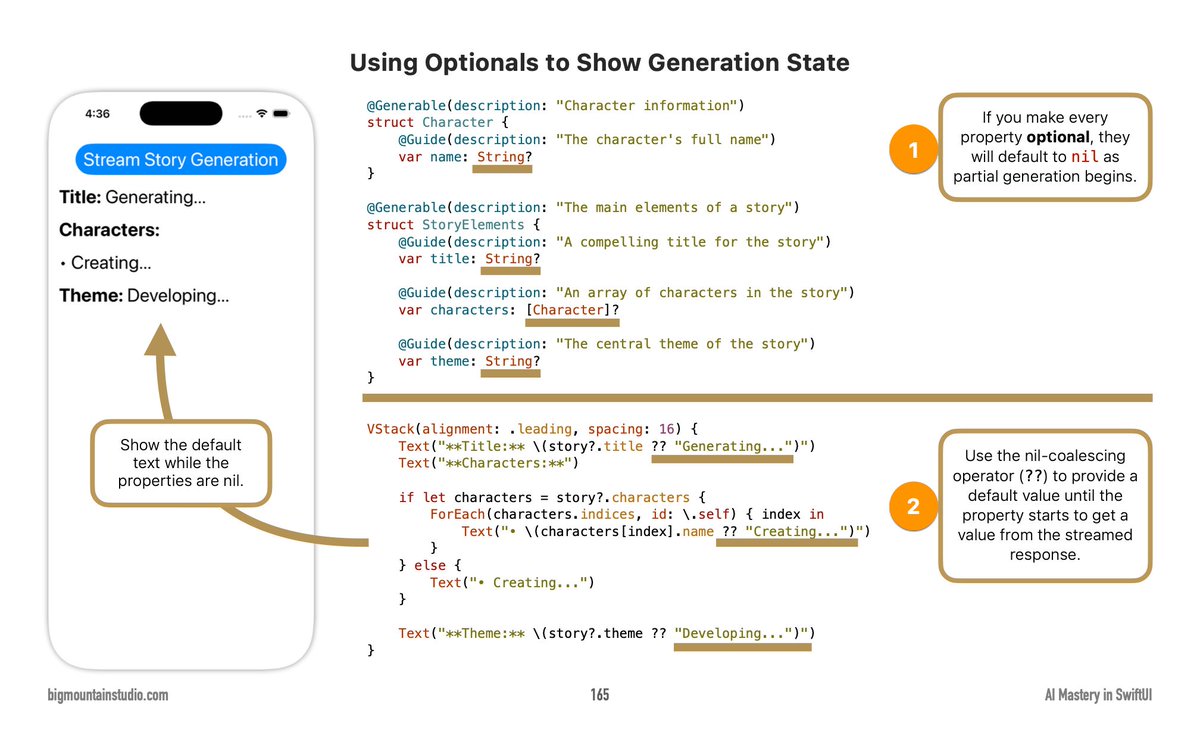Viewport: 1200px width, 729px height.
Task: Click the page number 165
Action: tap(599, 695)
